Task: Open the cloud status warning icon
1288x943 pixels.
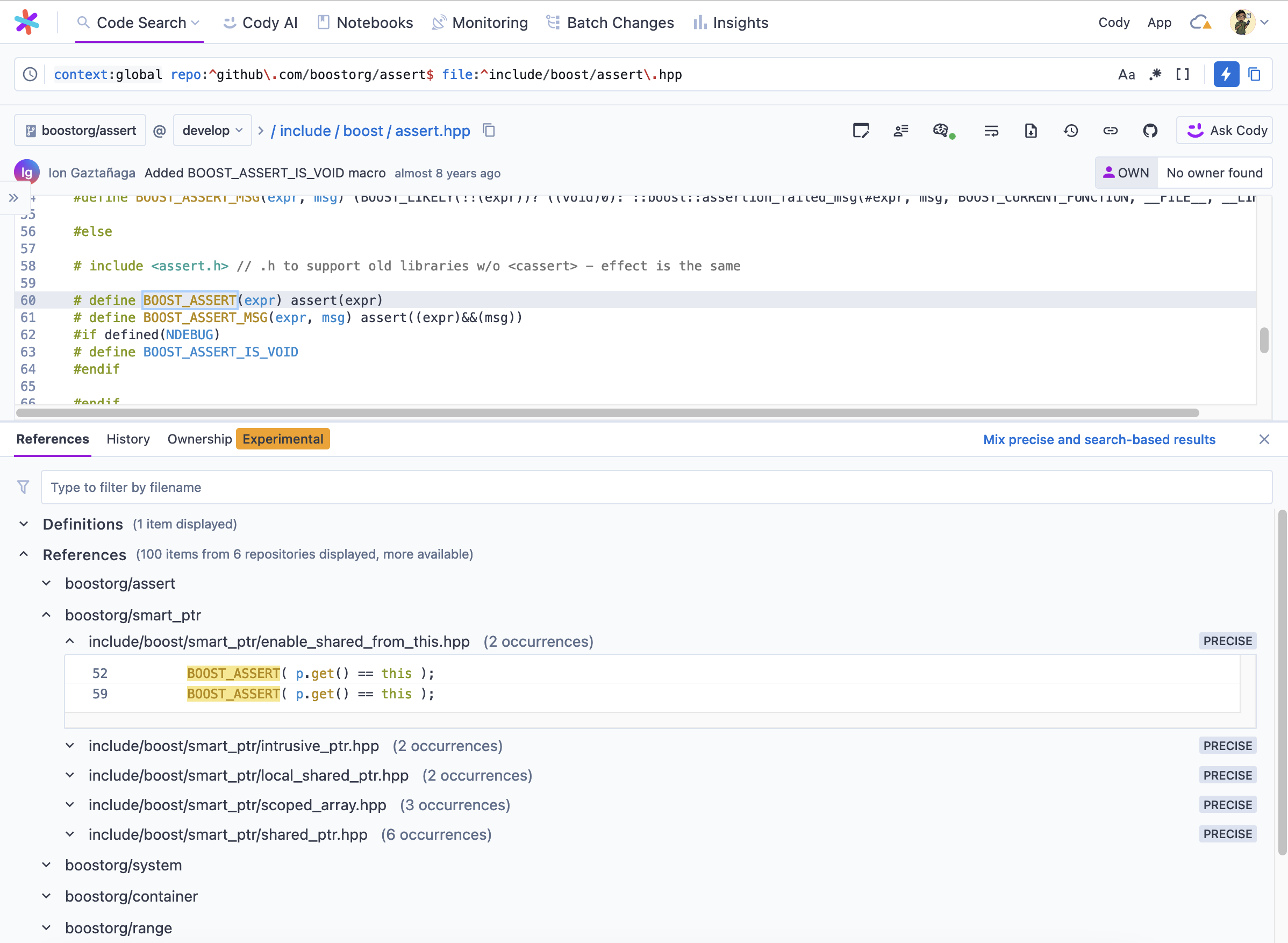Action: [1201, 22]
